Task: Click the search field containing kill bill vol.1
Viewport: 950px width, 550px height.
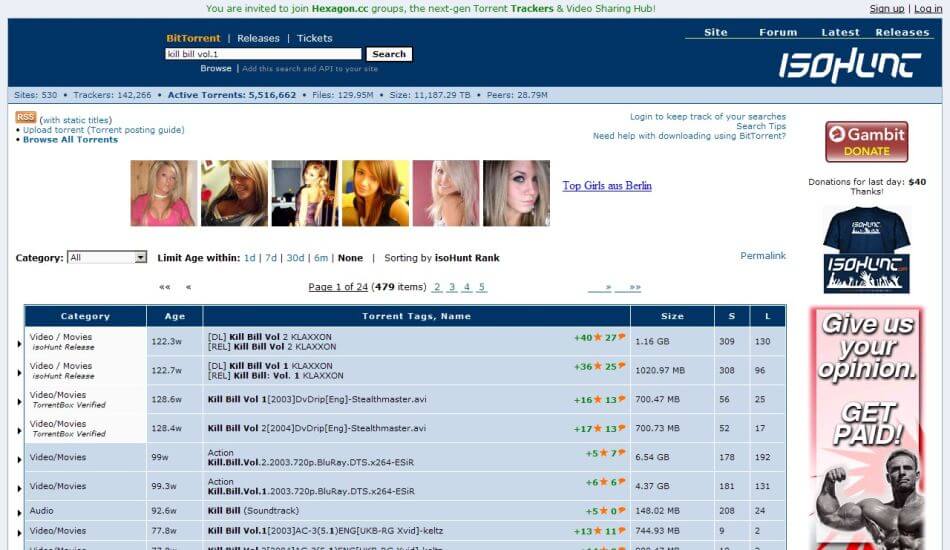Action: (263, 54)
